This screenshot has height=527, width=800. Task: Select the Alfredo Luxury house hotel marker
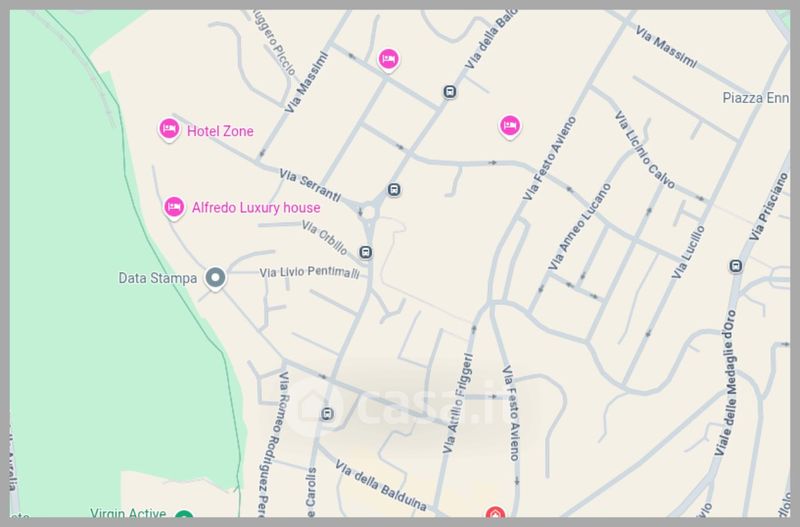174,208
